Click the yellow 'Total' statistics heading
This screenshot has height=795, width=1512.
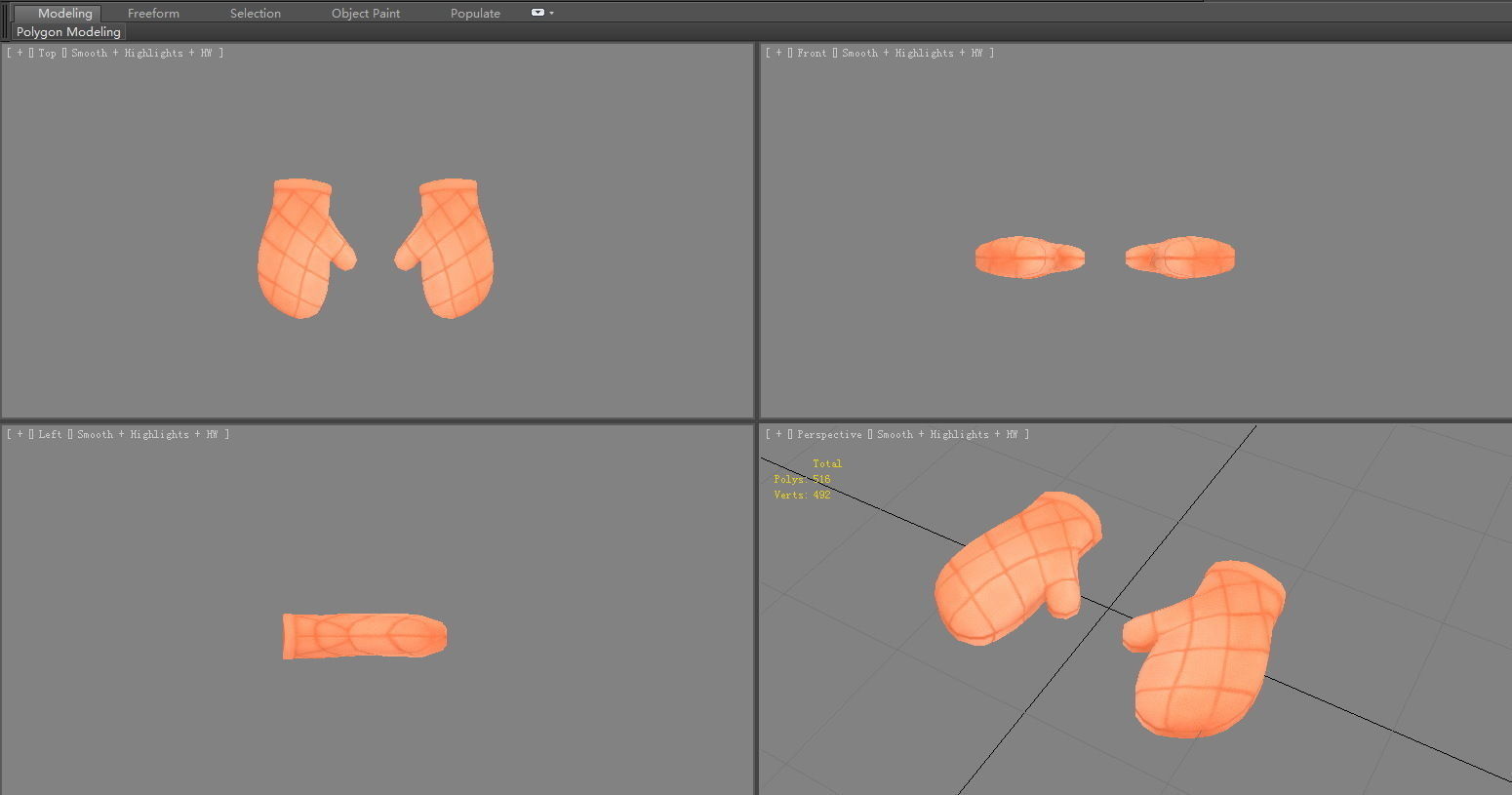pos(827,463)
